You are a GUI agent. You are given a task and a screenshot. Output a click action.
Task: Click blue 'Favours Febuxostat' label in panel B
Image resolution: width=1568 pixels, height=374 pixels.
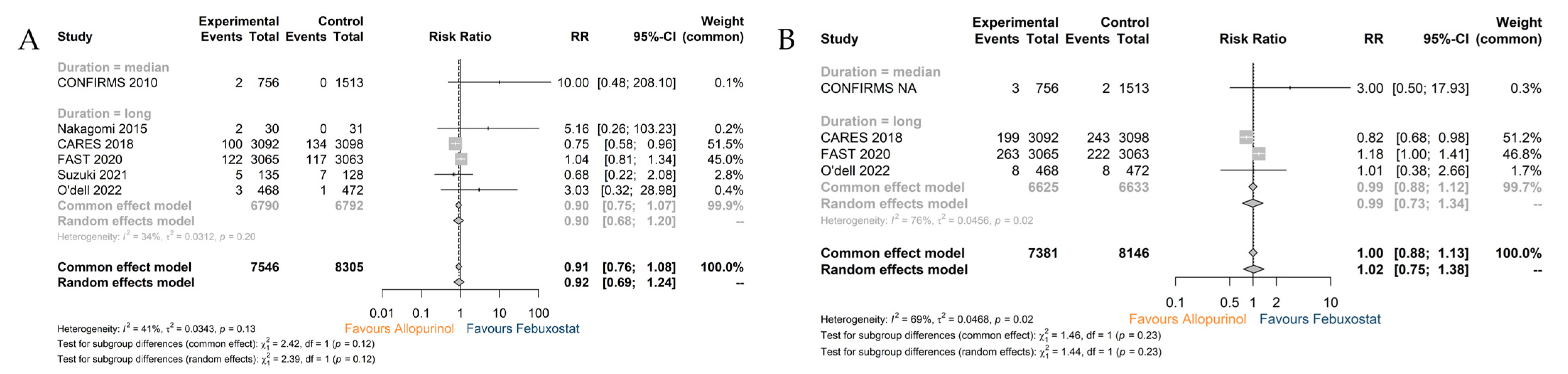(1320, 319)
